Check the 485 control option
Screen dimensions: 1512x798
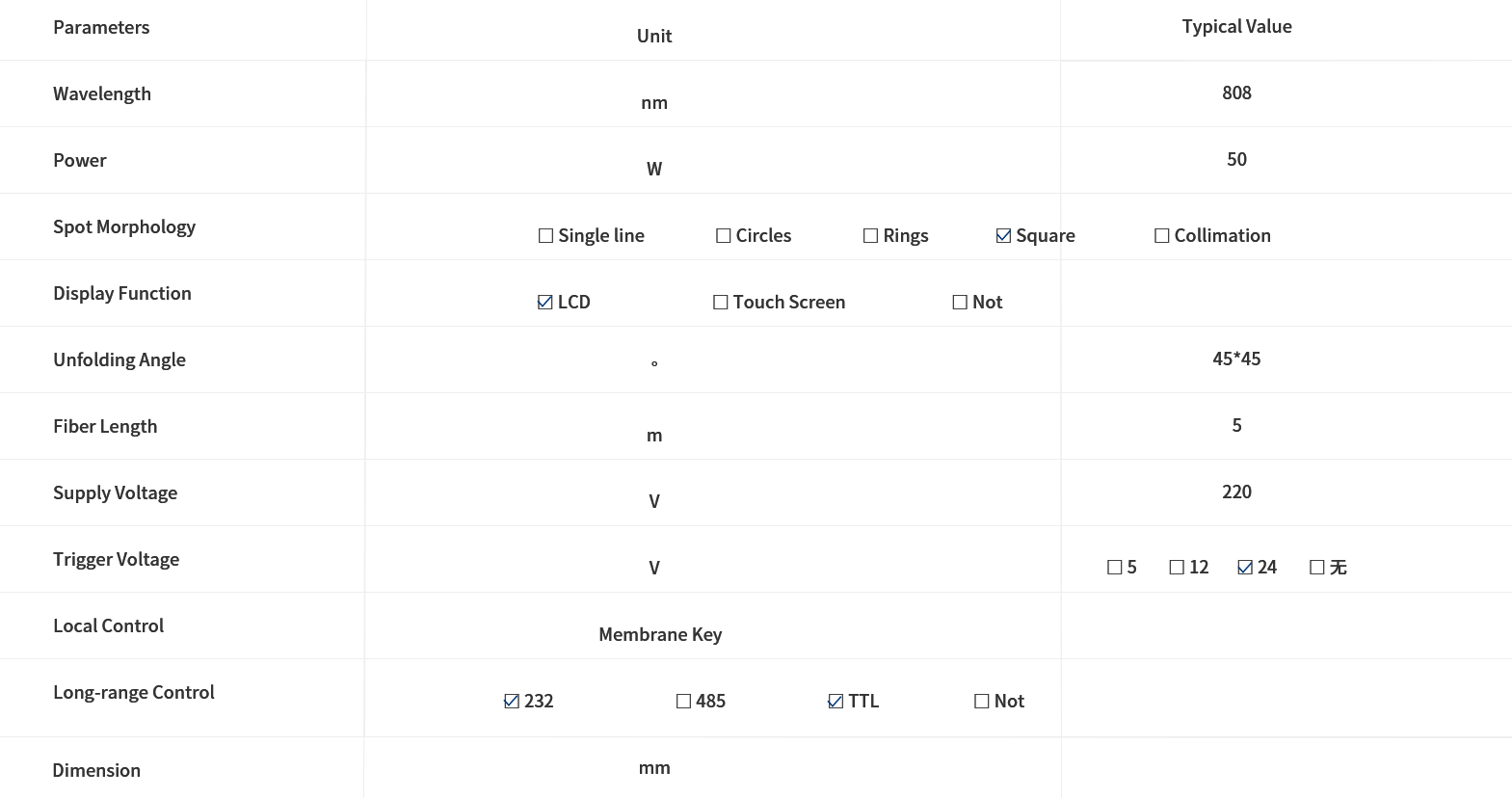click(684, 702)
